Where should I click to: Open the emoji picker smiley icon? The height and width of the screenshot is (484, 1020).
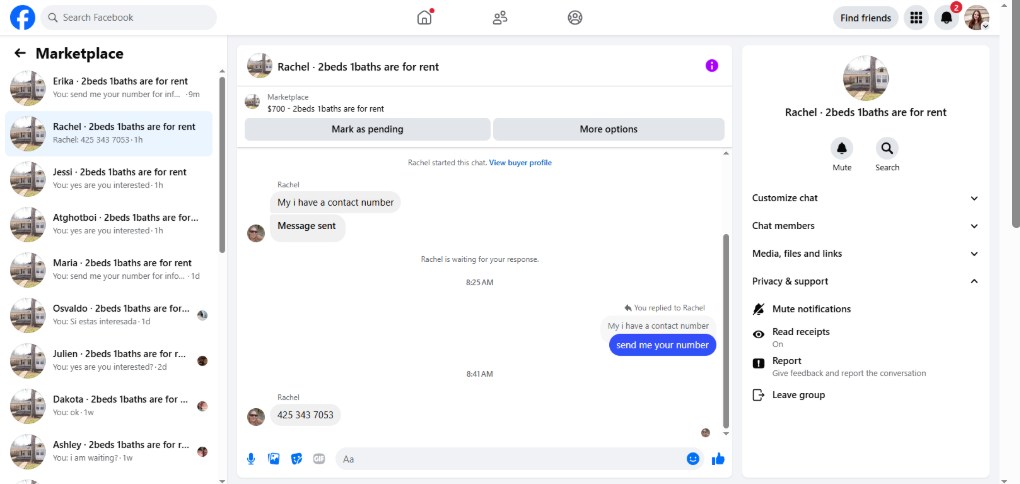pos(693,459)
